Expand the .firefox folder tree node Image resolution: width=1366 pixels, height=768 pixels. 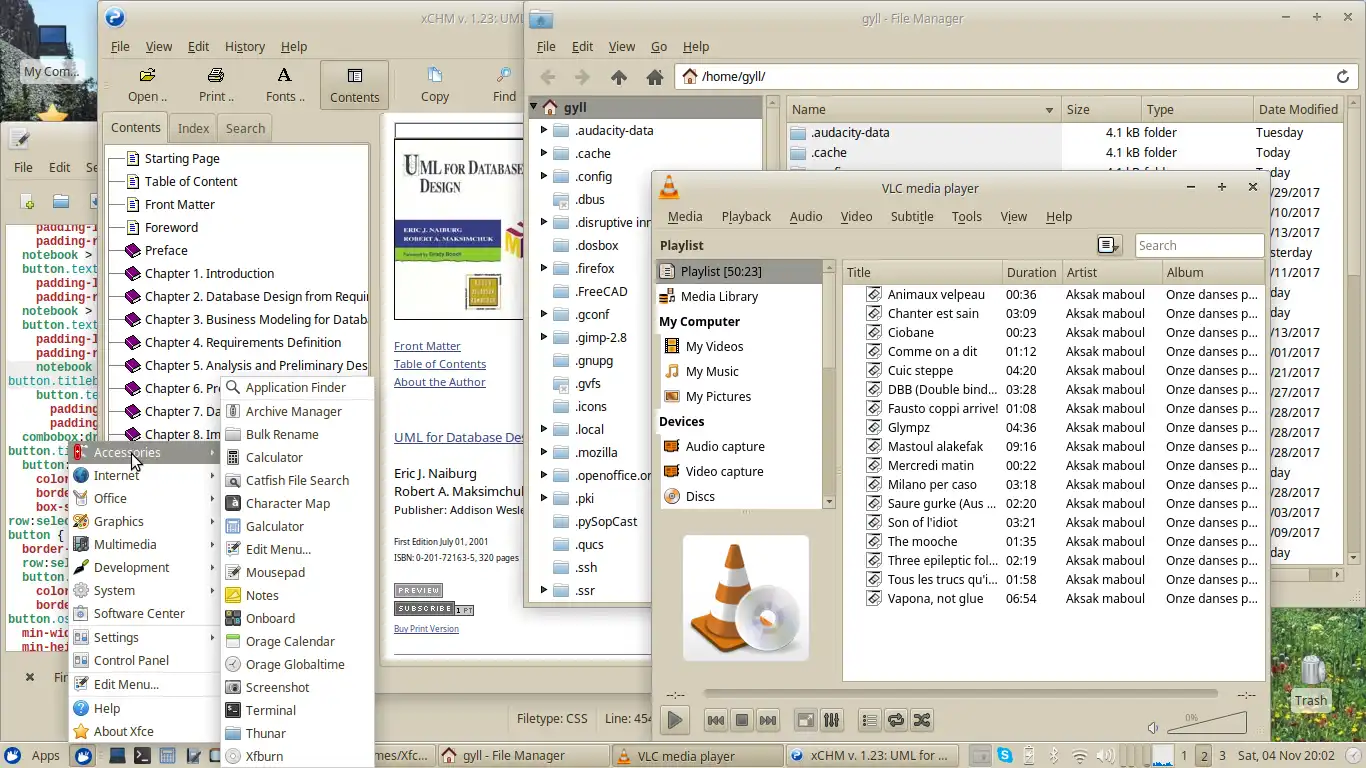coord(544,268)
